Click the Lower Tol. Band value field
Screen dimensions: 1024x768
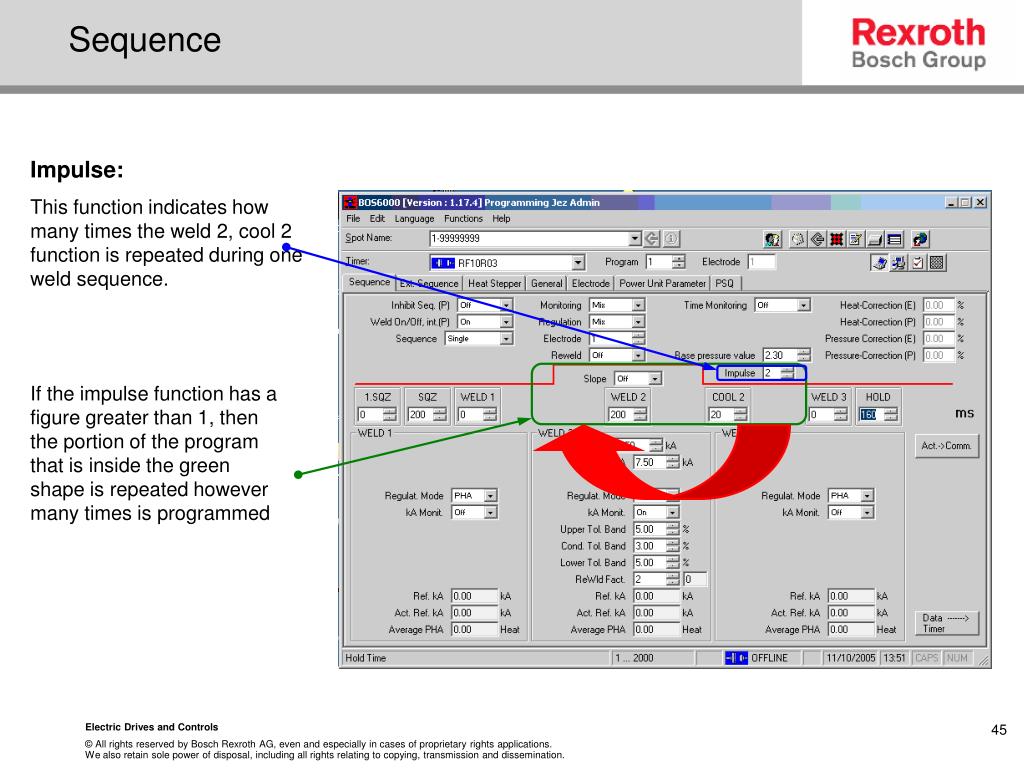[x=650, y=562]
